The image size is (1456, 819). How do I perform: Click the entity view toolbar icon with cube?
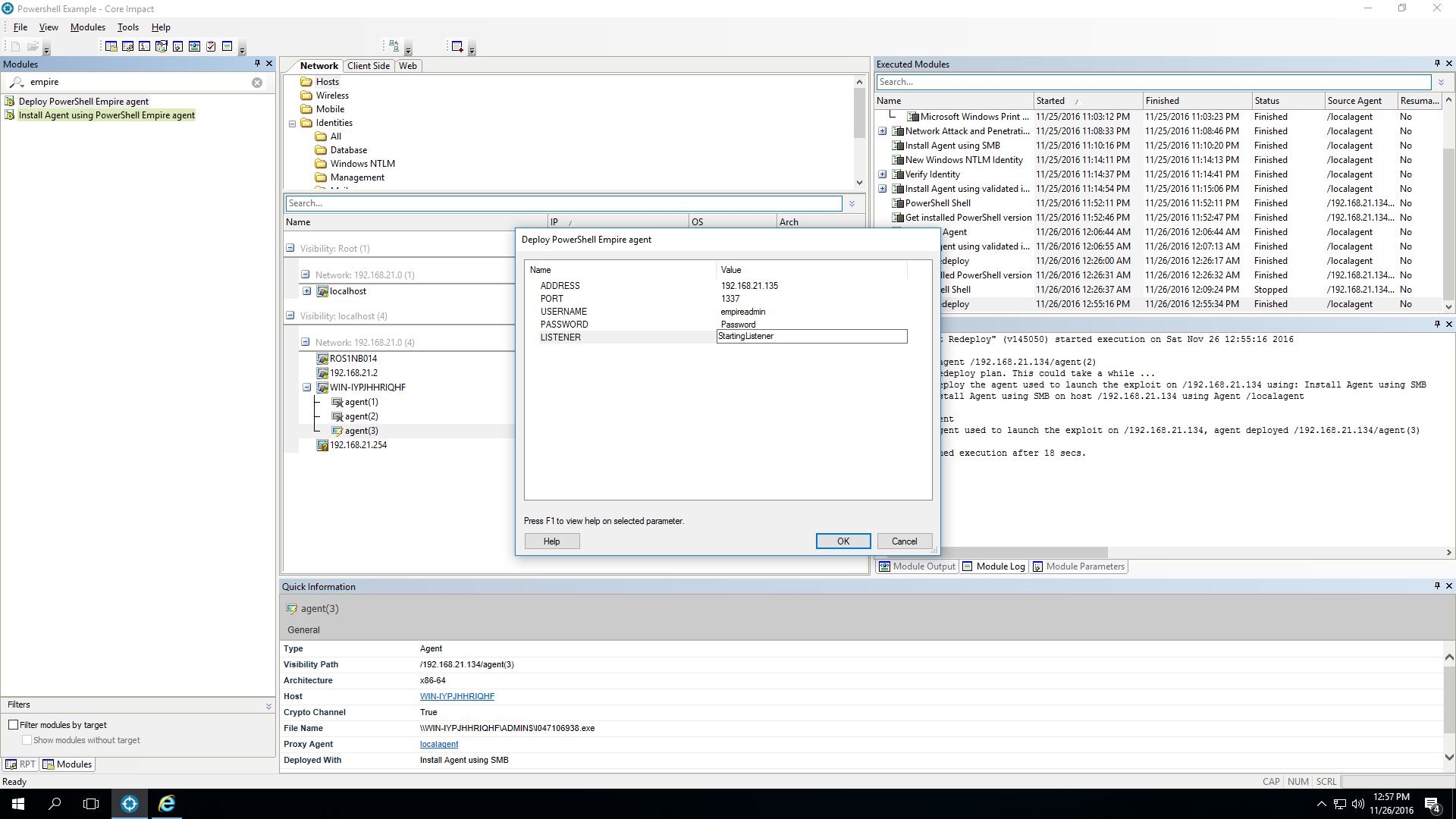161,46
